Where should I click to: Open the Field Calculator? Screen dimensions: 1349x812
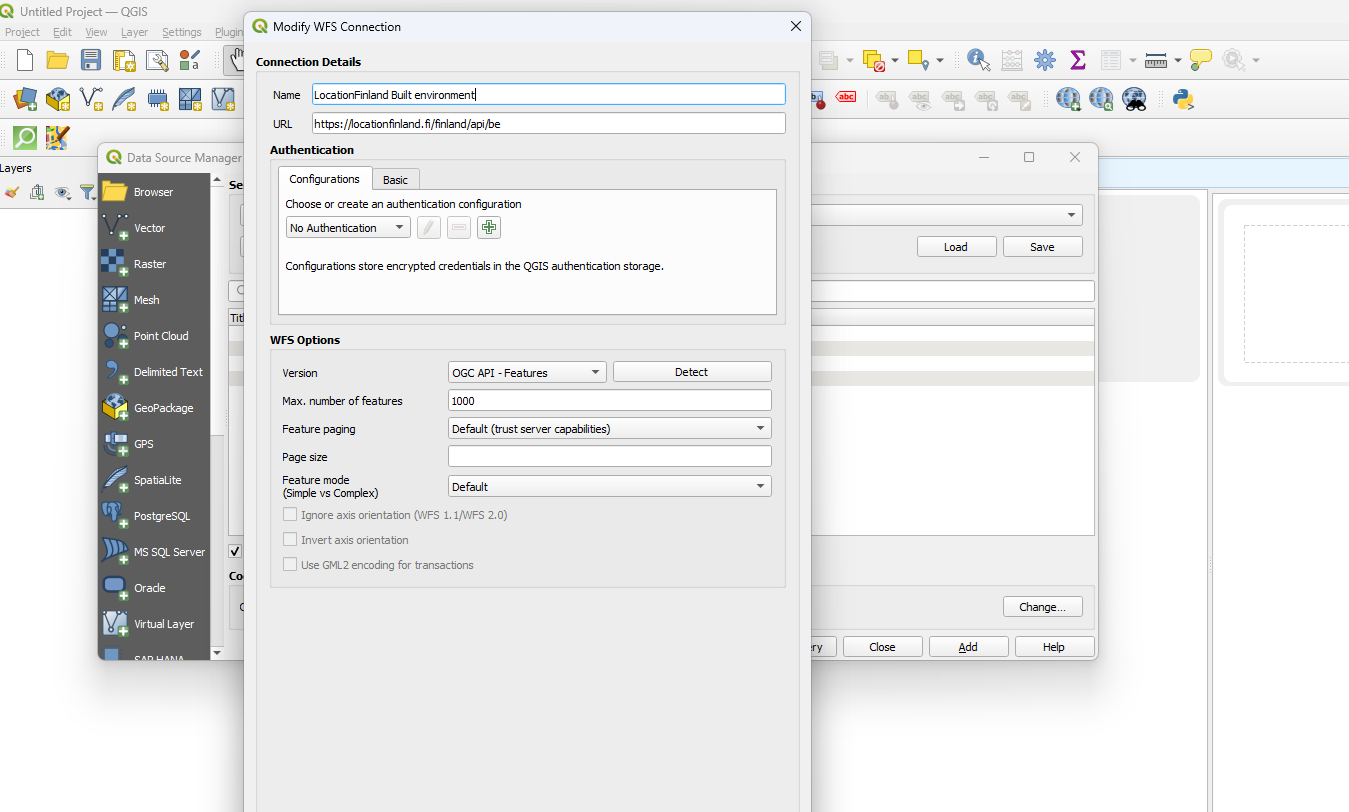(x=1011, y=60)
